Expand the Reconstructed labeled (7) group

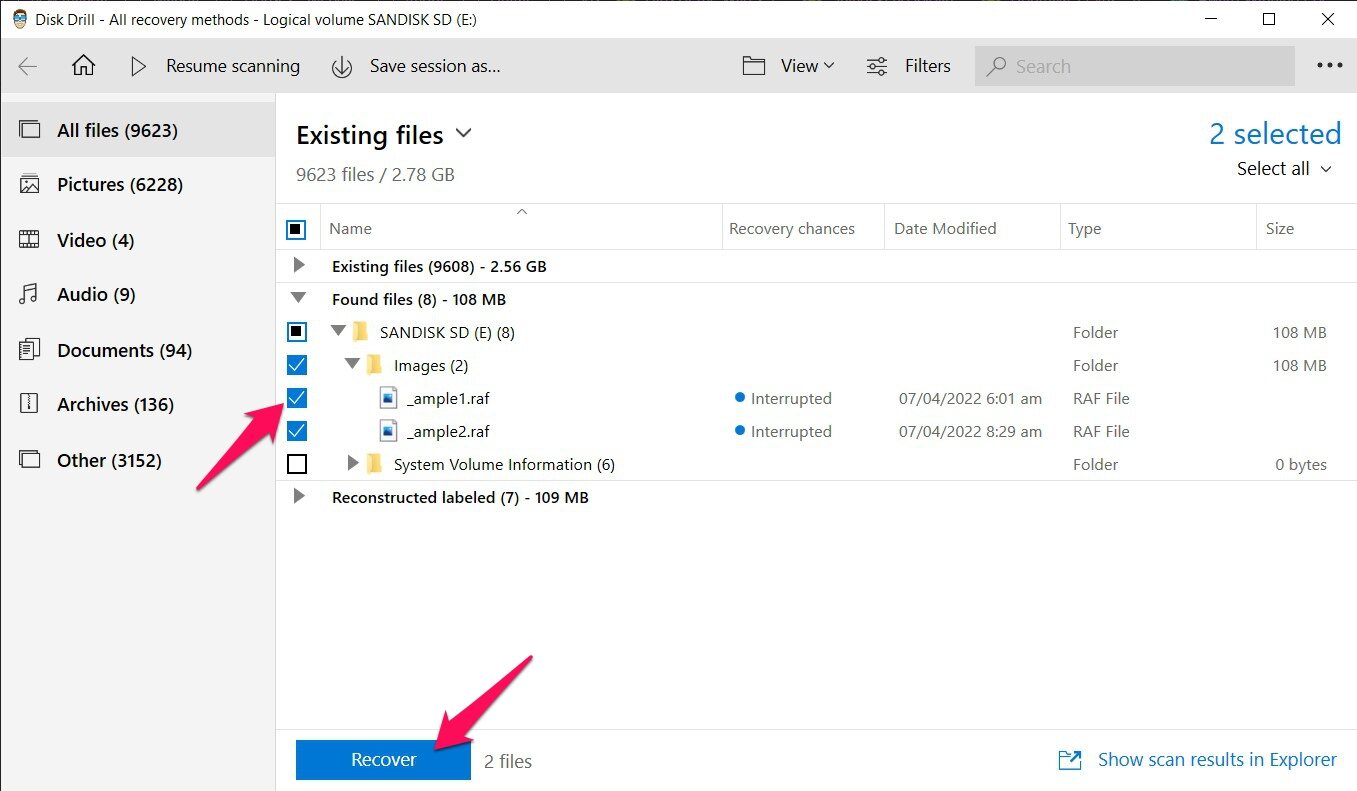coord(298,496)
